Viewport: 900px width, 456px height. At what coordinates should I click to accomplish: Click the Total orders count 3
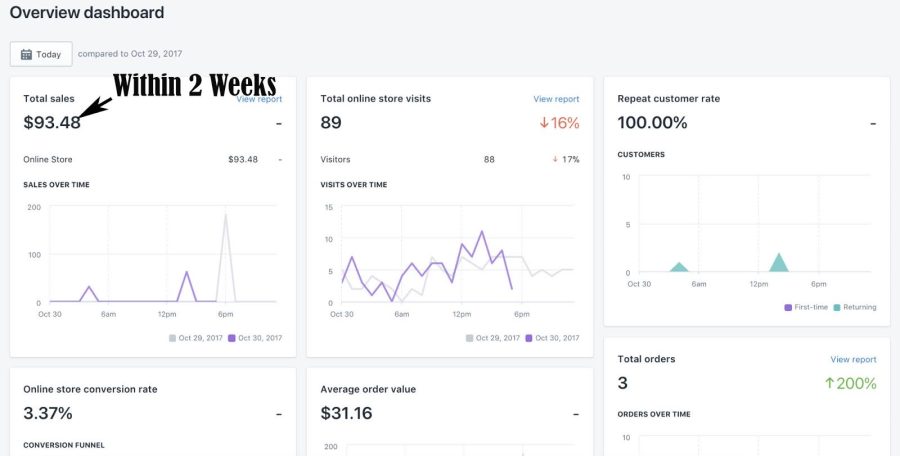click(x=623, y=383)
